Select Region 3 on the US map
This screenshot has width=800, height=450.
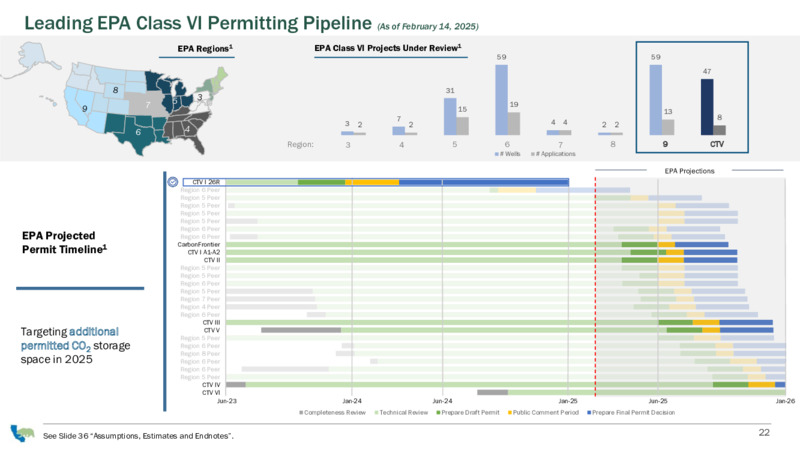coord(200,97)
